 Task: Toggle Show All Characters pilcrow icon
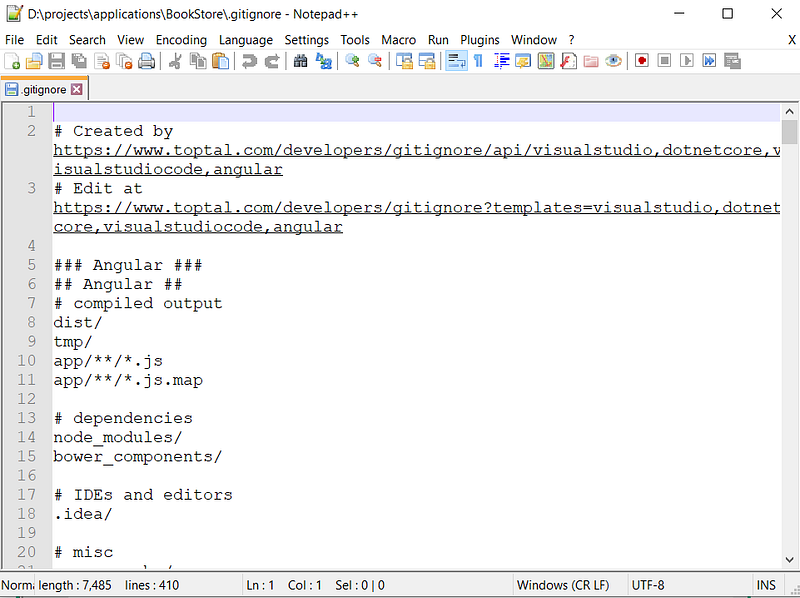pyautogui.click(x=478, y=61)
